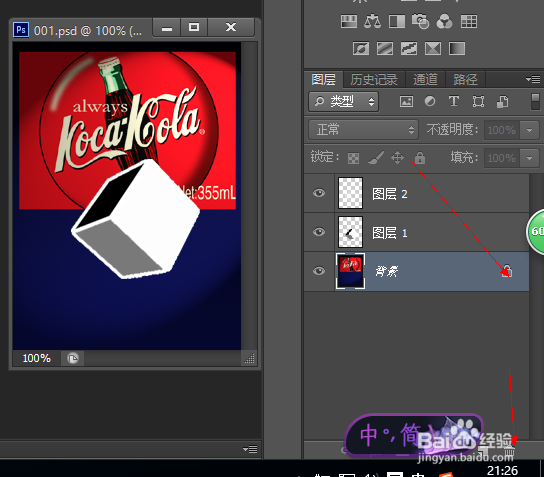Select the 图层 2 layer name
The width and height of the screenshot is (544, 477).
(390, 194)
